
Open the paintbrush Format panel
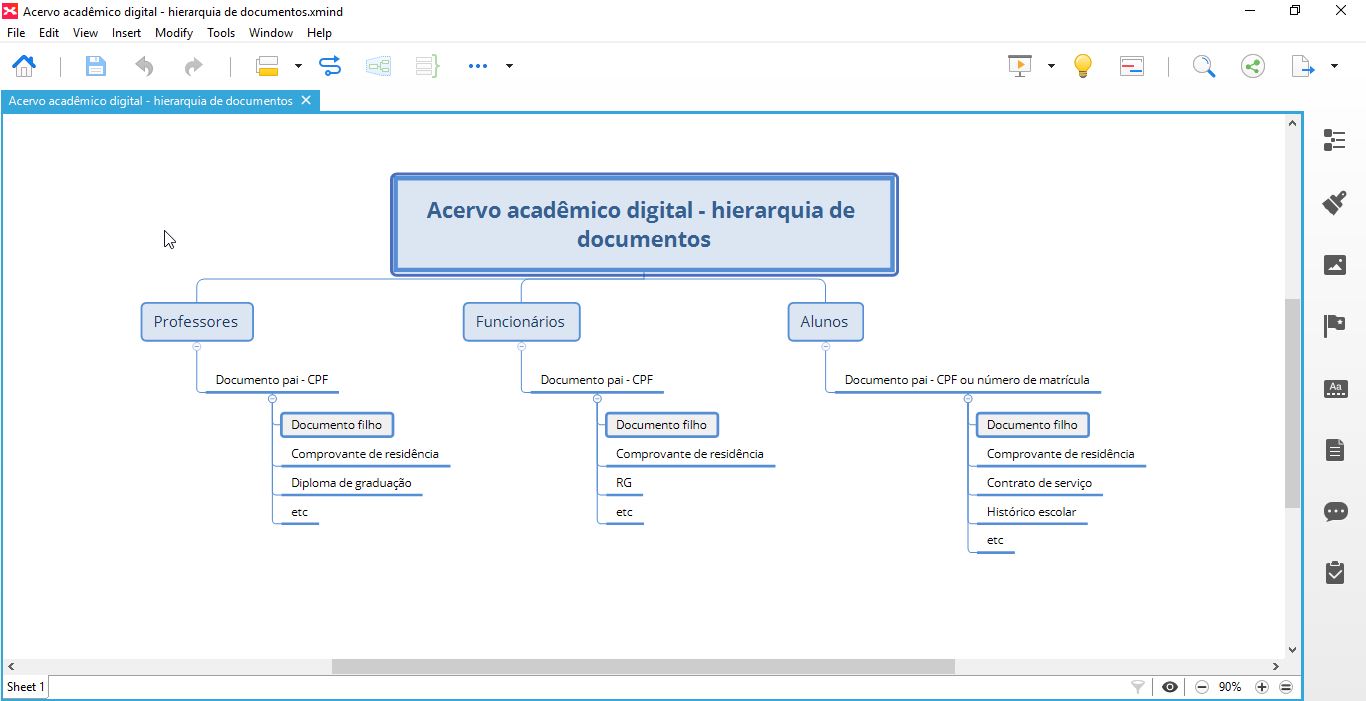pyautogui.click(x=1334, y=201)
